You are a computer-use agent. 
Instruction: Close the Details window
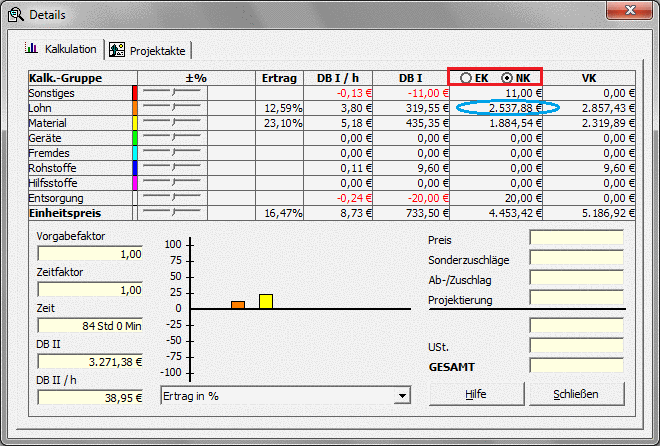point(630,10)
